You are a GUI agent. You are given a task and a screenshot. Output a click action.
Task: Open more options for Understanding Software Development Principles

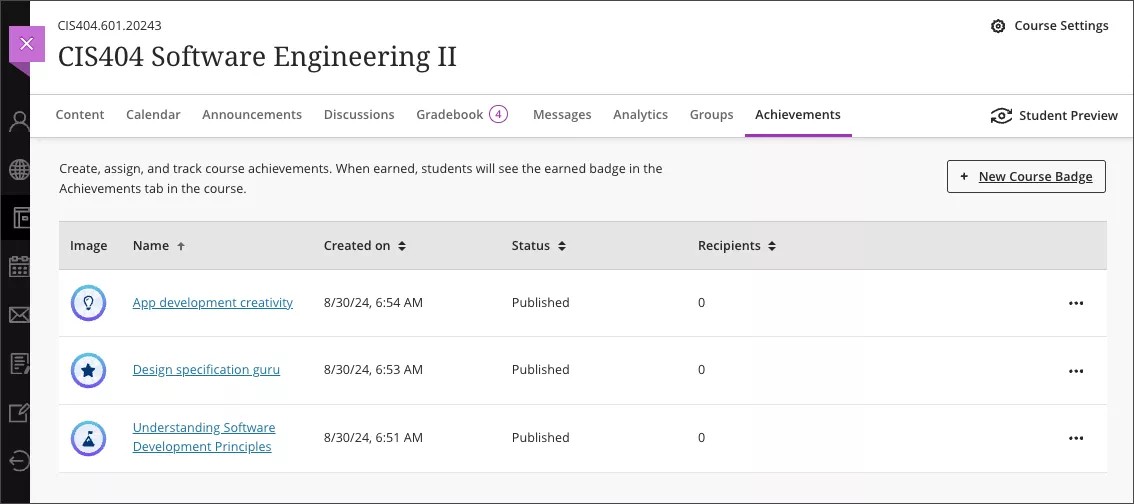[x=1075, y=438]
